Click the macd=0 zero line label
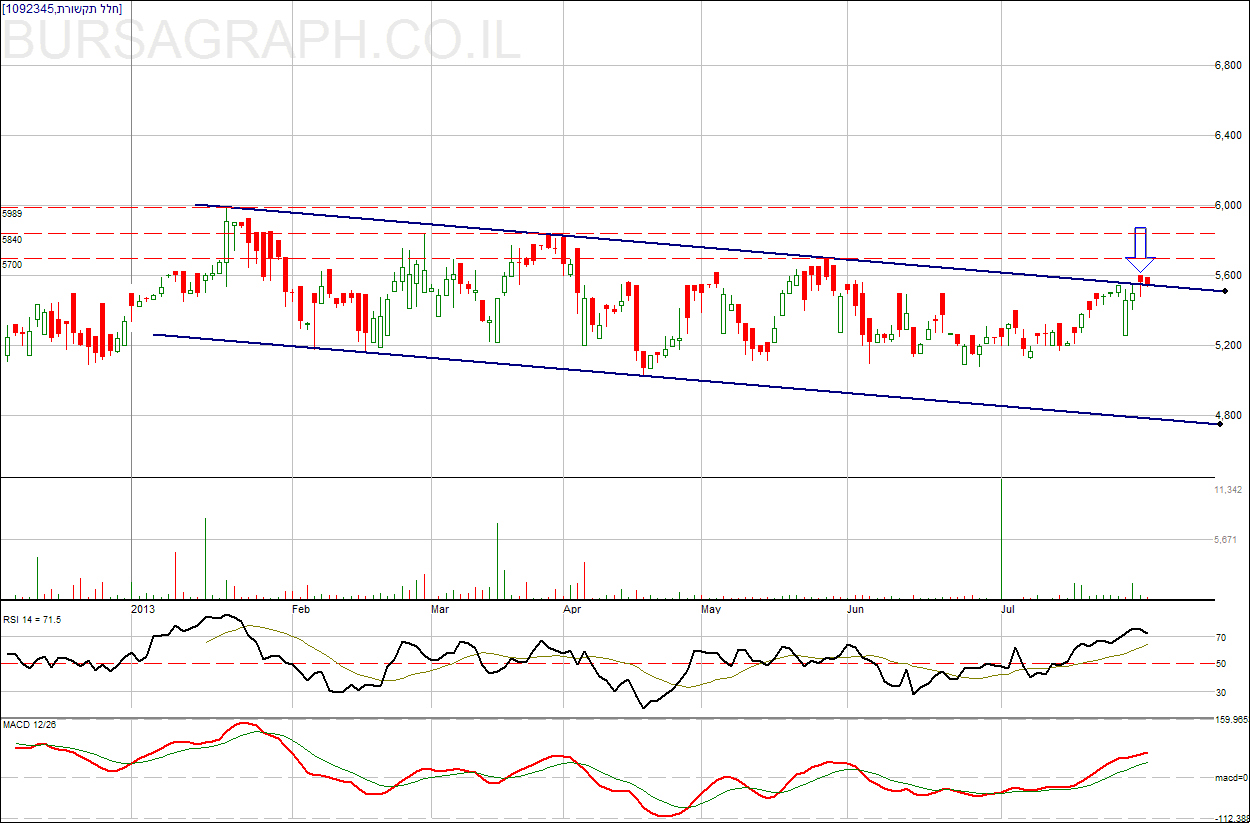The image size is (1250, 823). point(1231,778)
